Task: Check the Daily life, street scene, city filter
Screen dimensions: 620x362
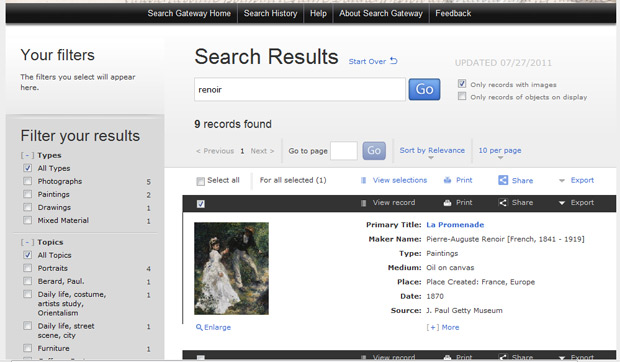Action: coord(27,326)
